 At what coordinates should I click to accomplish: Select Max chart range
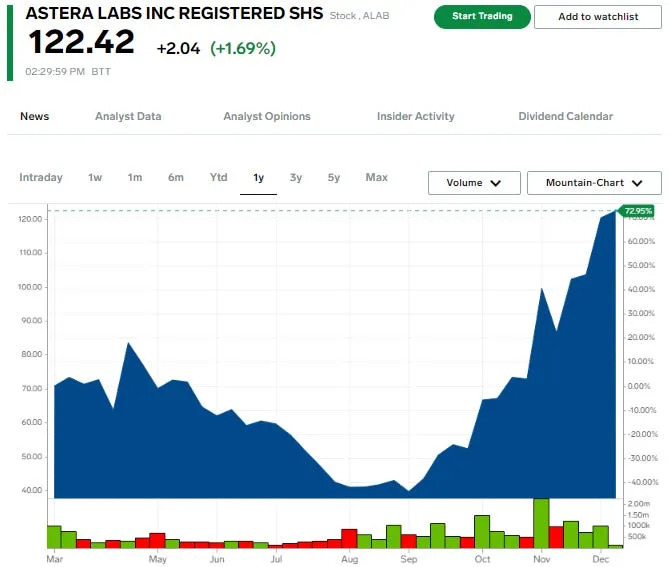(376, 177)
